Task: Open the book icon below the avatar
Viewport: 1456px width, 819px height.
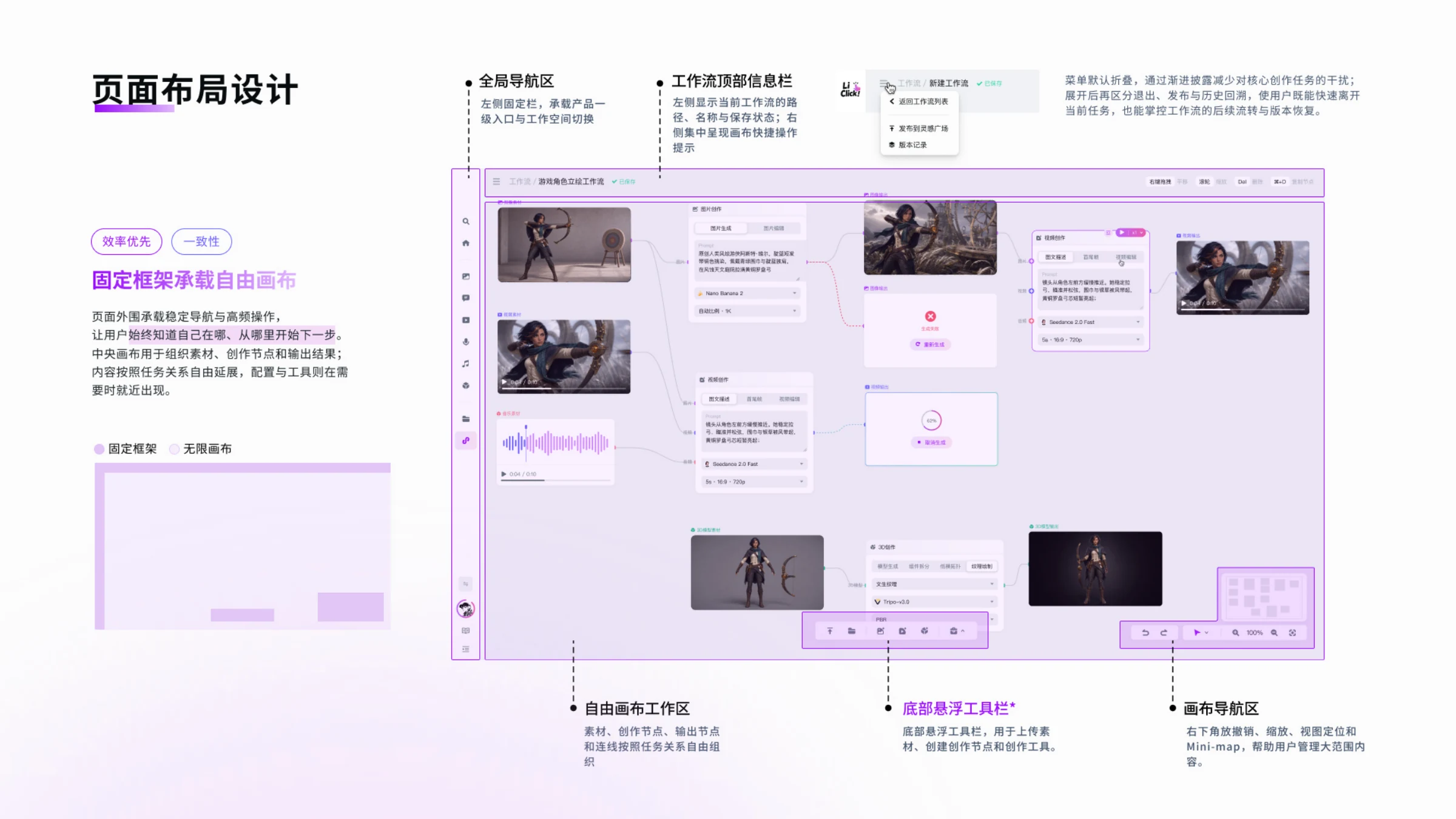Action: (466, 631)
